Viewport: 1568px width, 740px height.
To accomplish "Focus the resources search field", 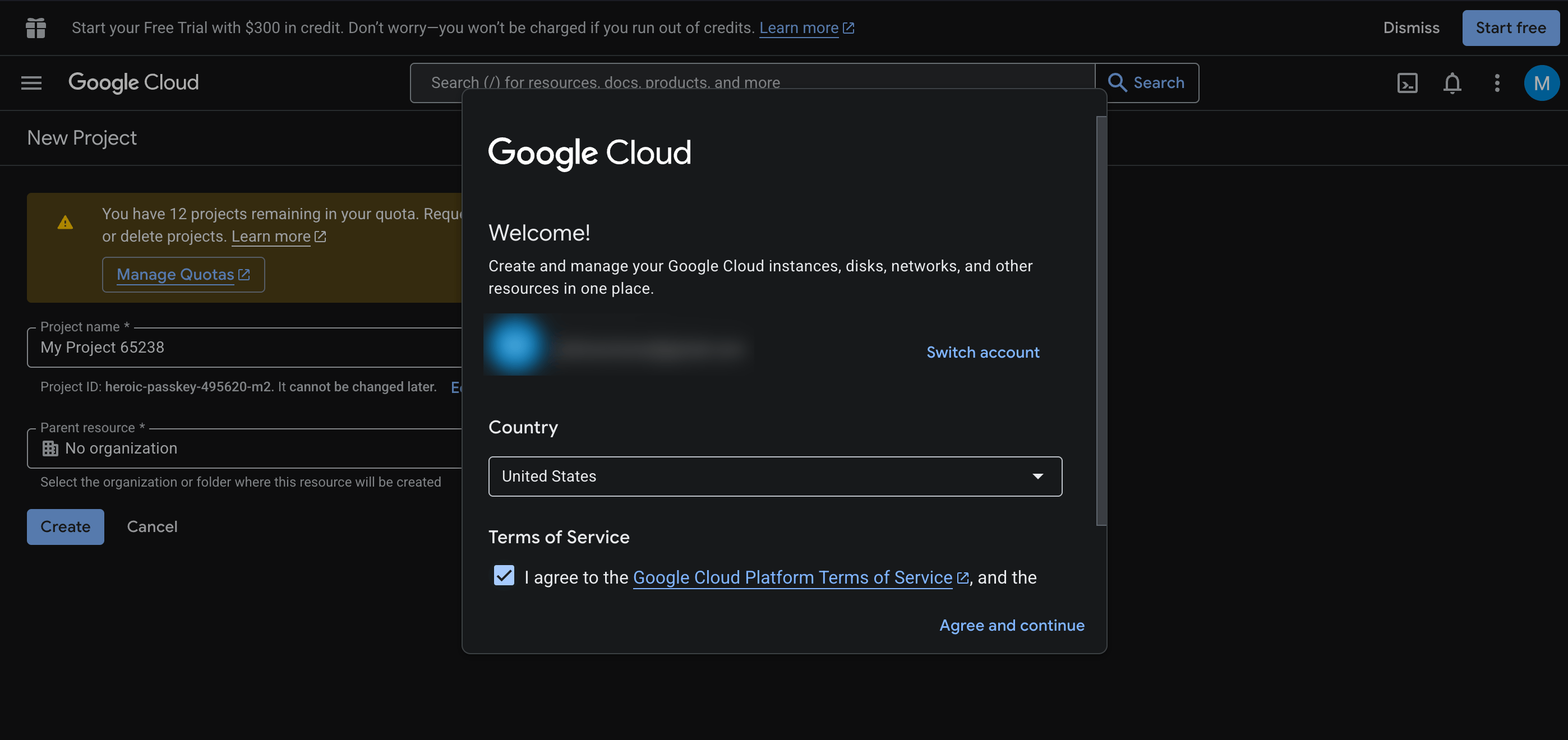I will [x=753, y=83].
